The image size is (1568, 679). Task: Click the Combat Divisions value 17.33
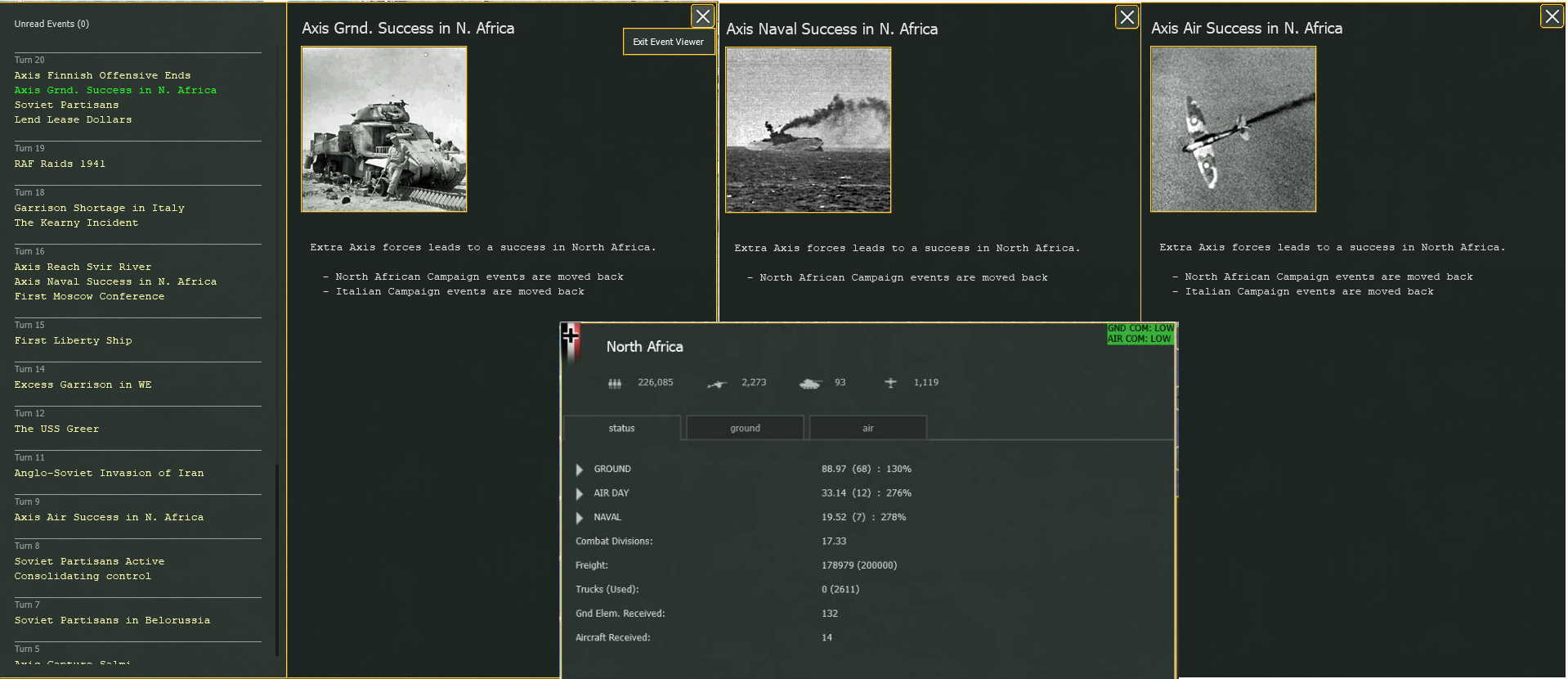(834, 542)
